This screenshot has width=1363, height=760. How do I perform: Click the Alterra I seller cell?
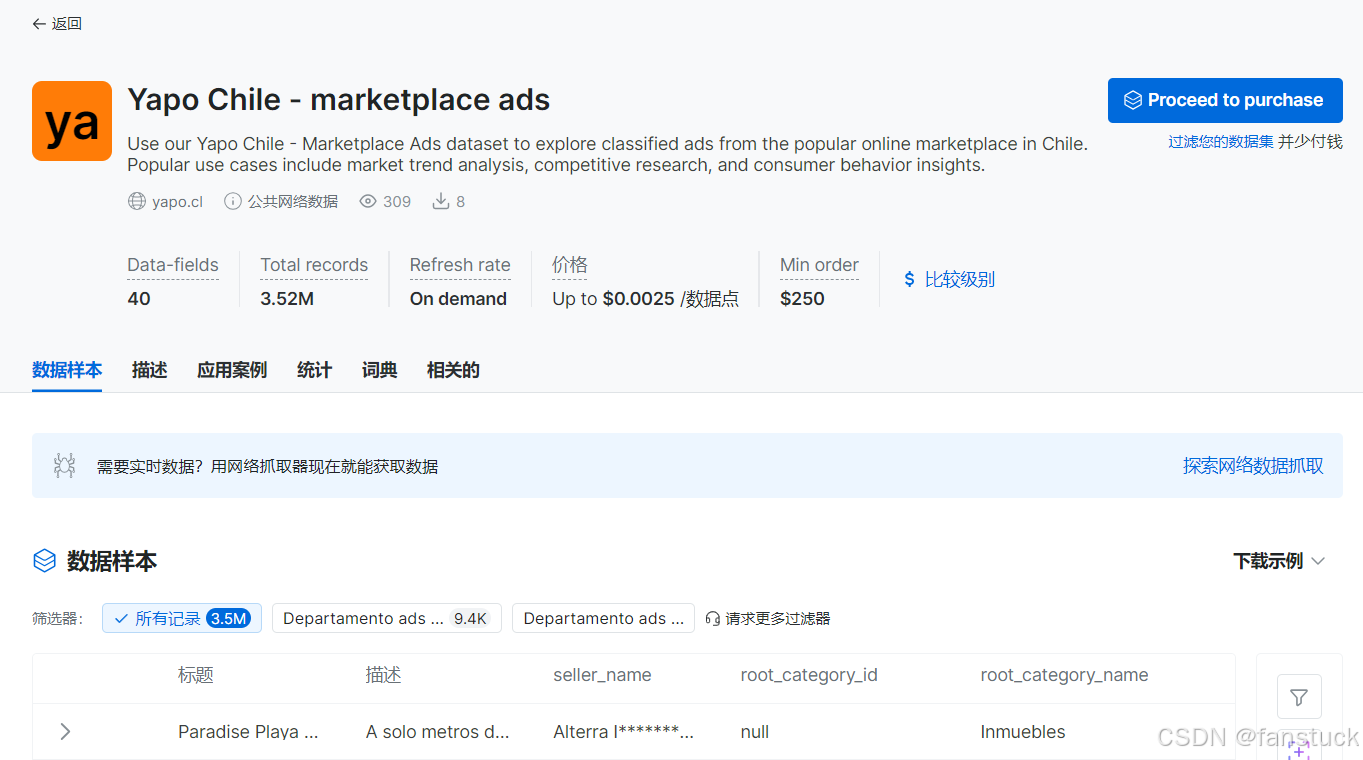pos(623,732)
